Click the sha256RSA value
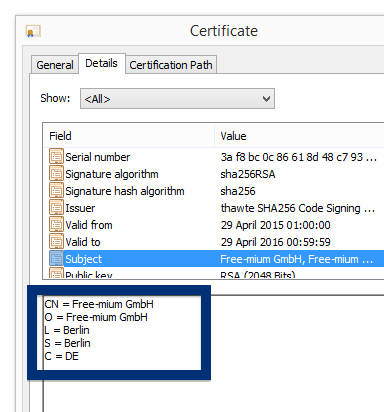 (248, 174)
